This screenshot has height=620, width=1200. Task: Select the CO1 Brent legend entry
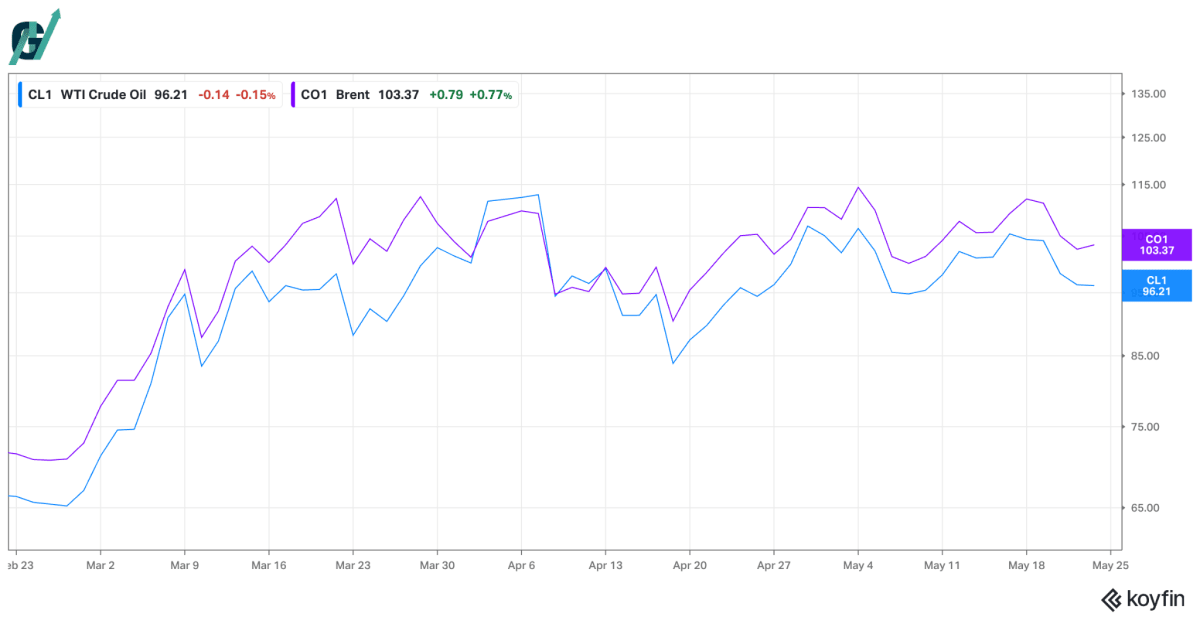tap(404, 95)
